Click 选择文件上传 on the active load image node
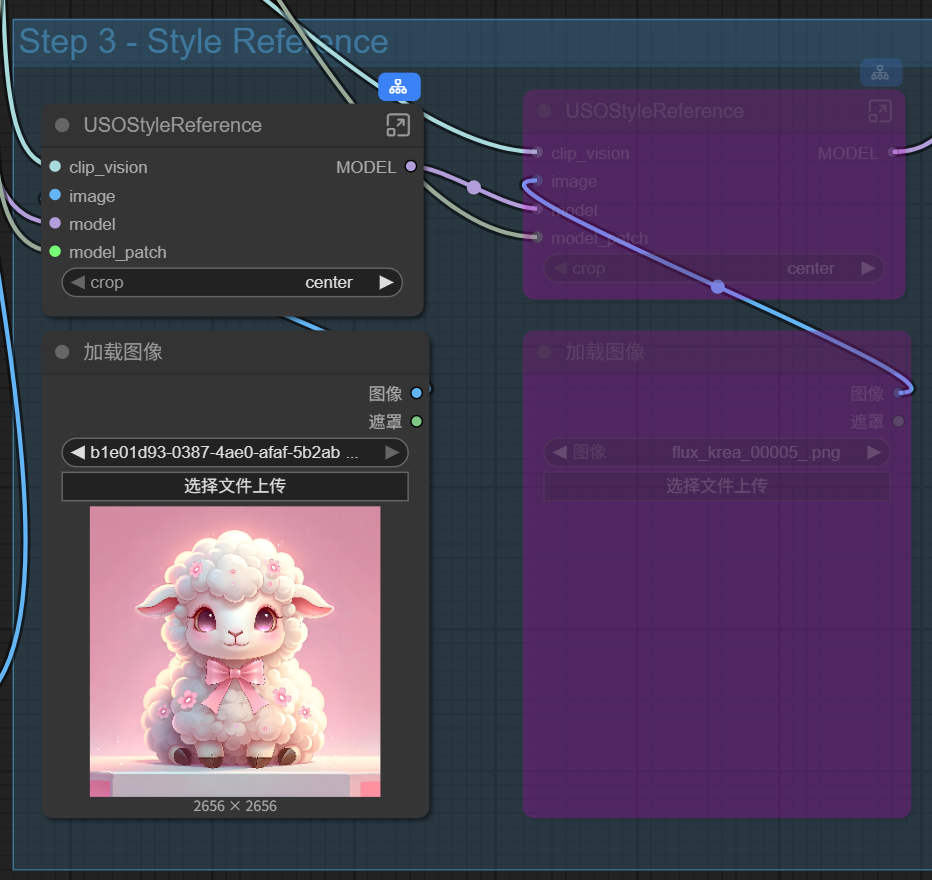Viewport: 932px width, 880px height. coord(235,486)
